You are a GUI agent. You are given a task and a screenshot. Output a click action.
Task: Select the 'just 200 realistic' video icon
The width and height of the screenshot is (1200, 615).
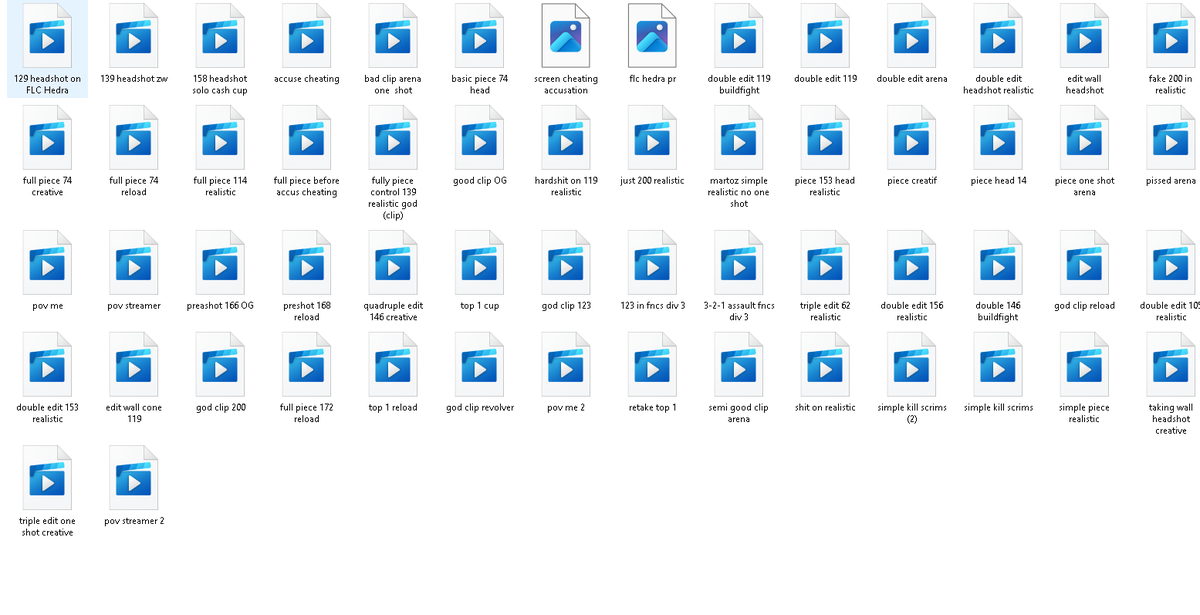(652, 139)
